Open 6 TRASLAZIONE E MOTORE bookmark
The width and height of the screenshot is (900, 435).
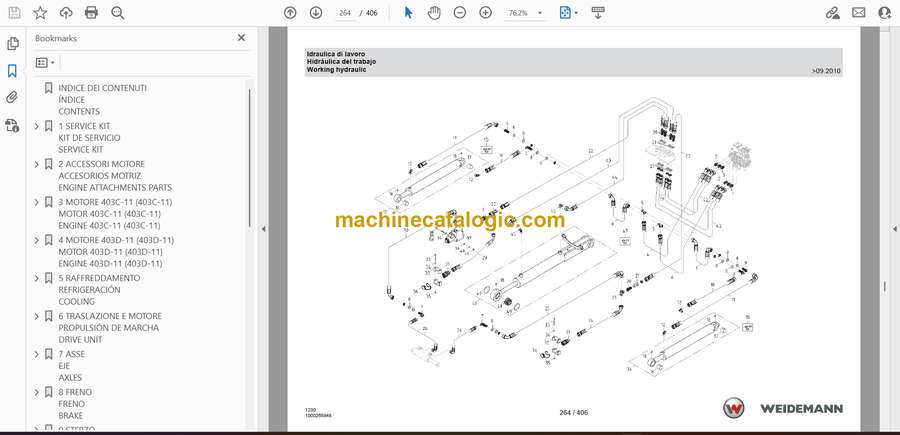(110, 328)
